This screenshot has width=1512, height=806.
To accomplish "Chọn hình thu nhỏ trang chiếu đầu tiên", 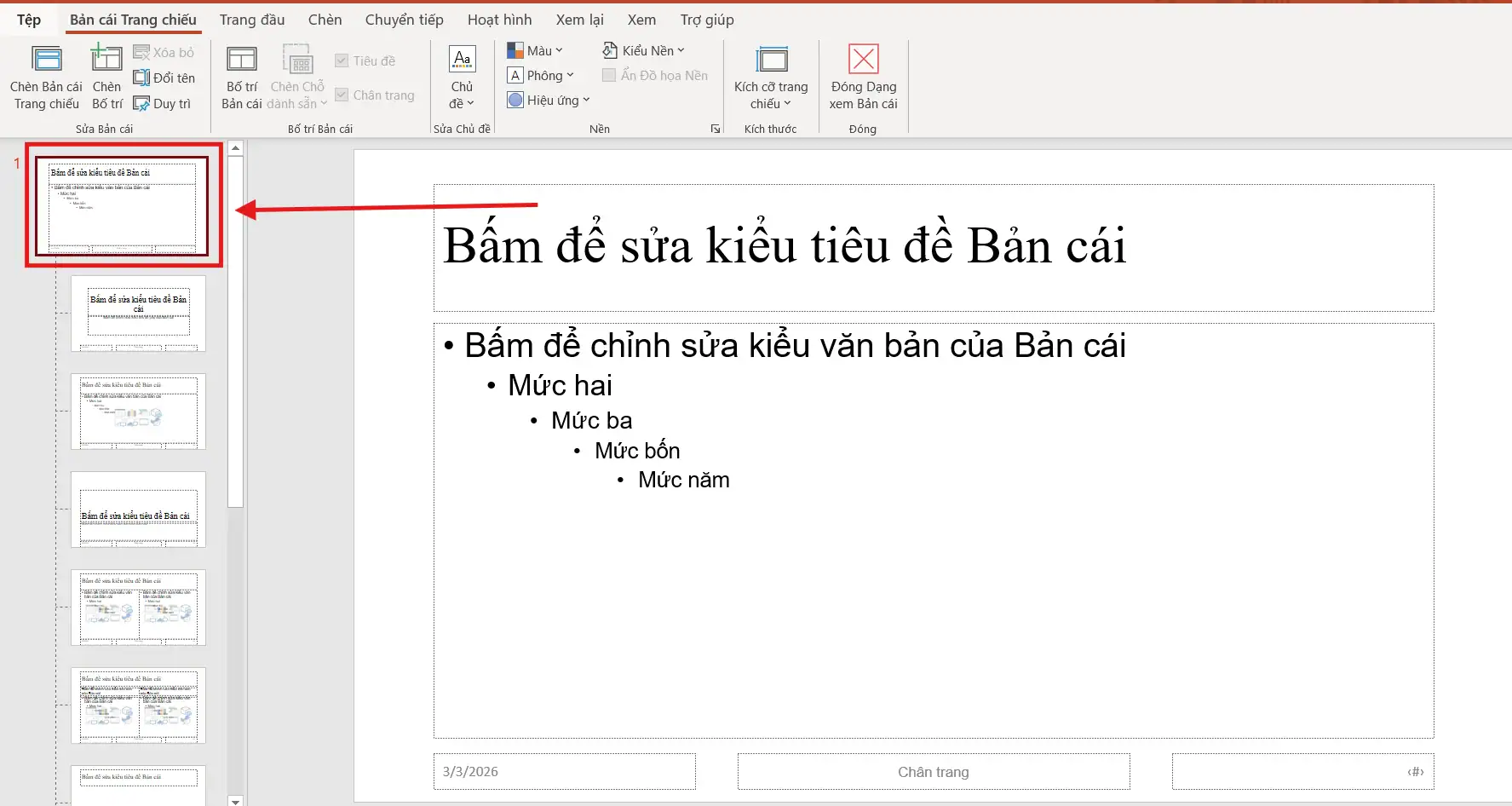I will [123, 206].
